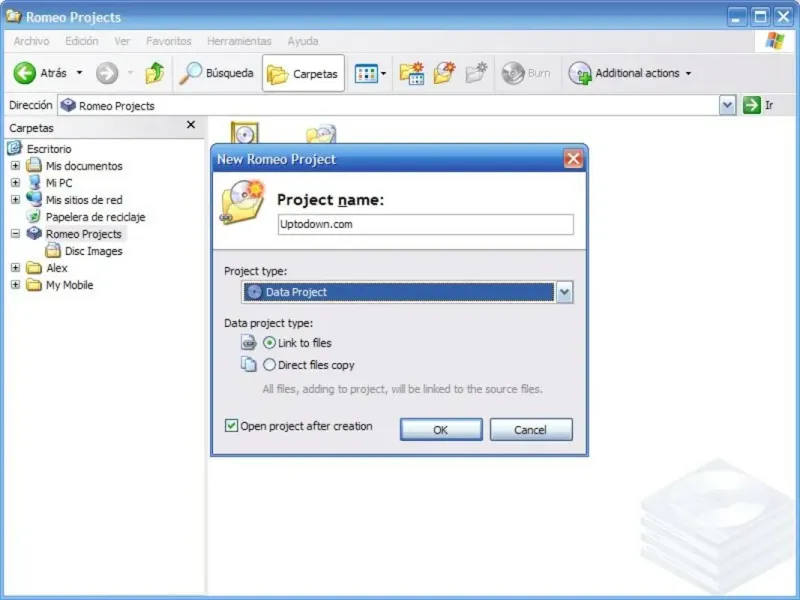Click the greyed-out folder star toolbar icon

coord(477,73)
